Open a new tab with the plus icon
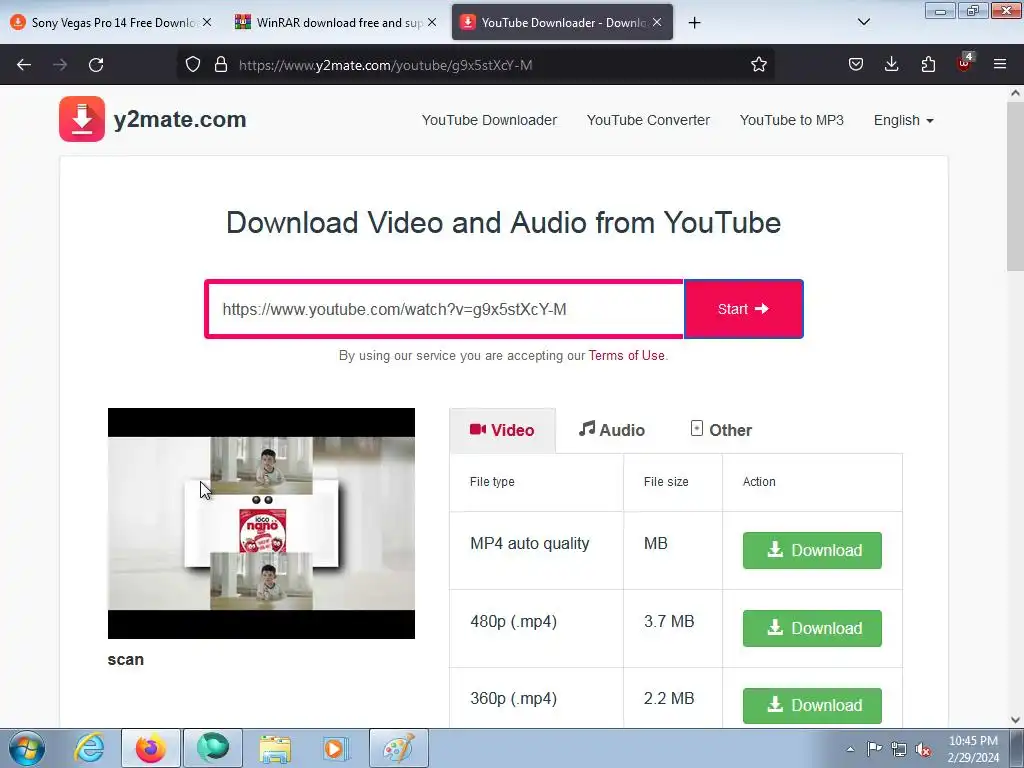1024x768 pixels. pos(694,23)
